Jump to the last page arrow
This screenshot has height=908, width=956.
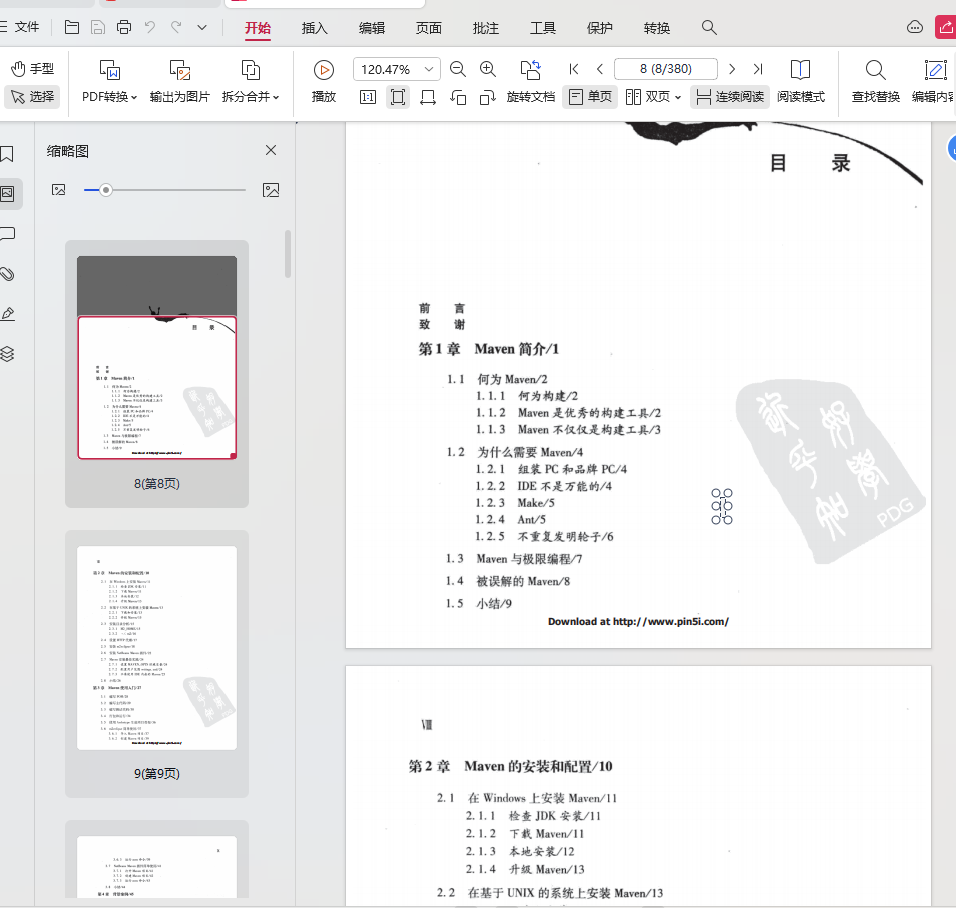[x=758, y=69]
